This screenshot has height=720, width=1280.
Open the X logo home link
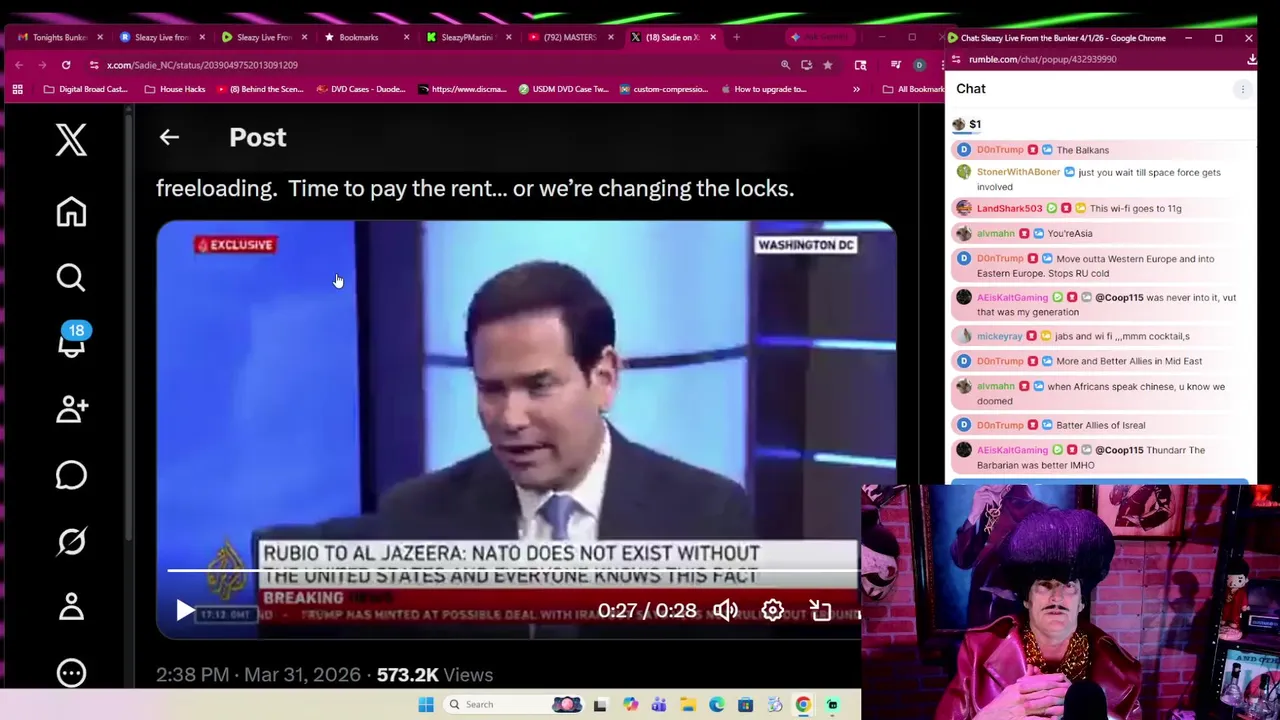coord(71,140)
